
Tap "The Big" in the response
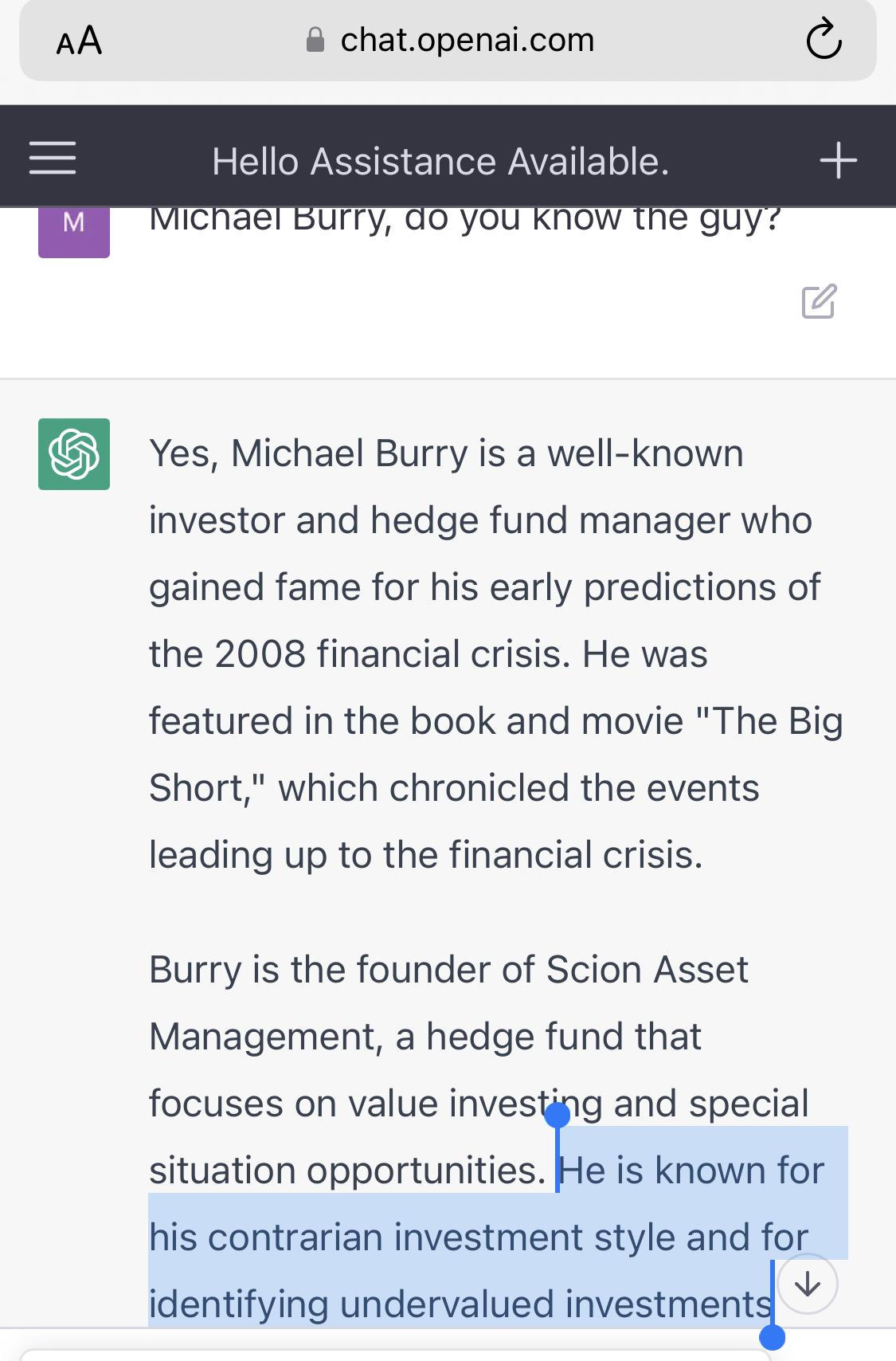point(777,721)
